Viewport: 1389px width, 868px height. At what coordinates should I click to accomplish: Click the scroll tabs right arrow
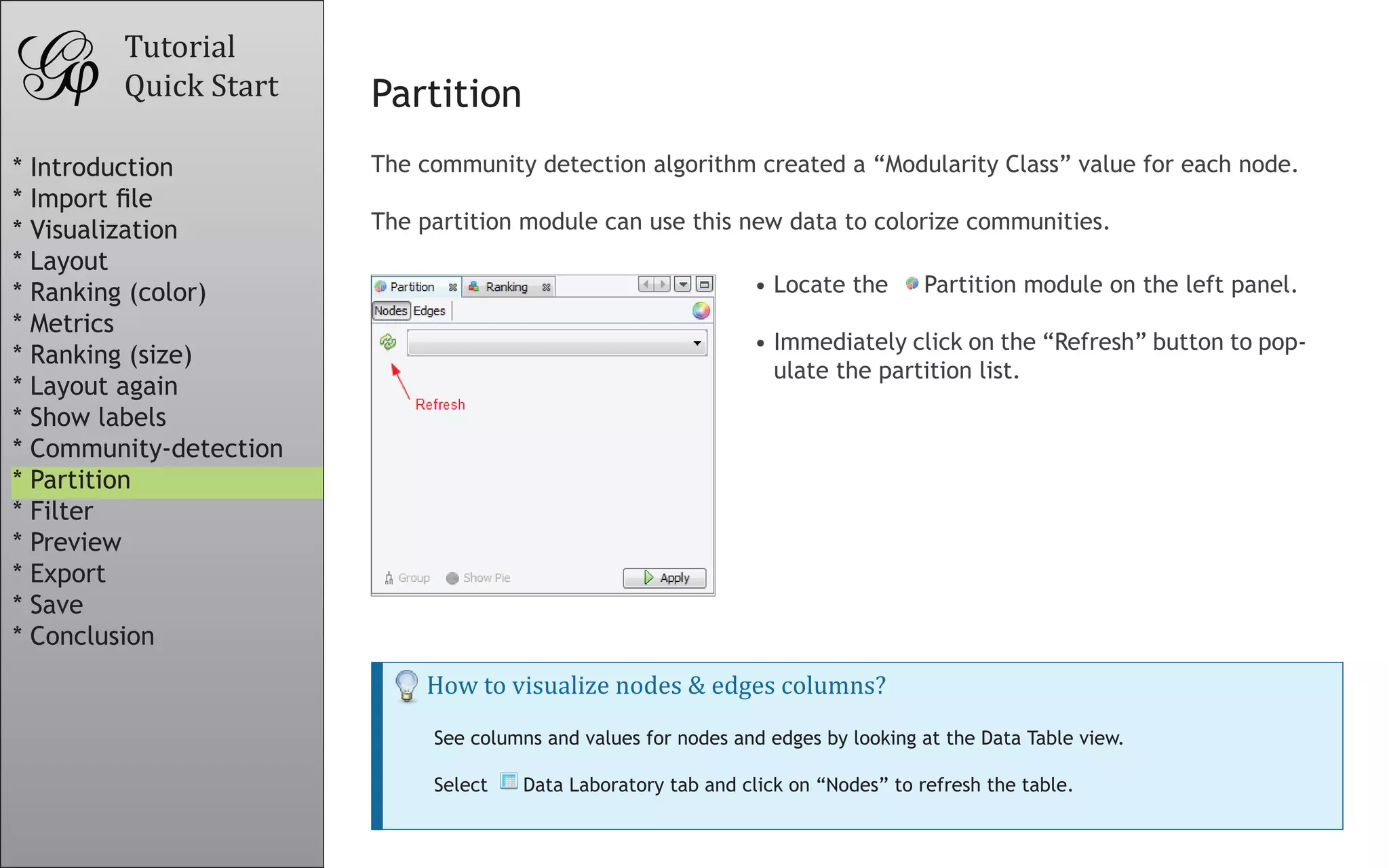pos(663,284)
